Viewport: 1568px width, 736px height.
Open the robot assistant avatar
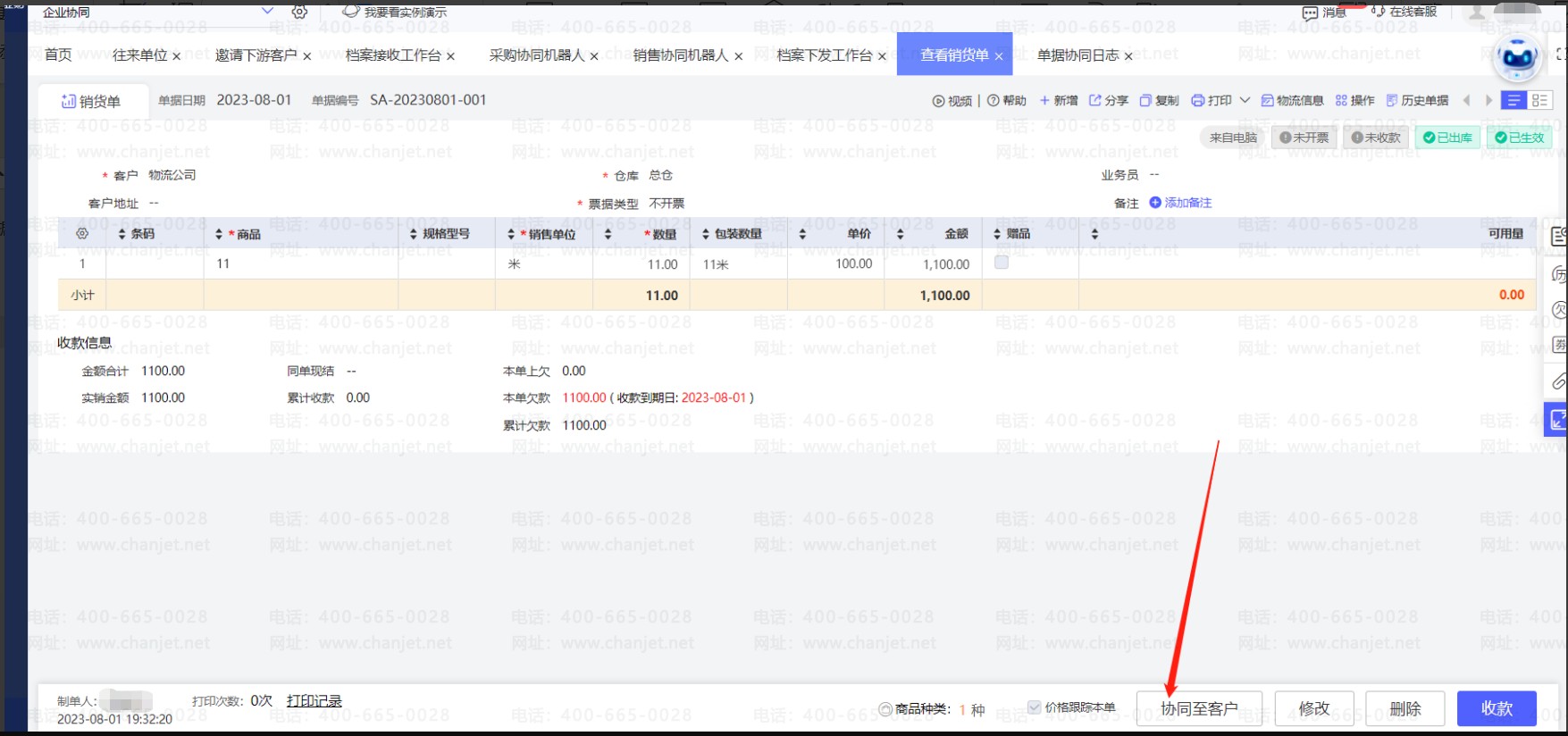(1517, 58)
